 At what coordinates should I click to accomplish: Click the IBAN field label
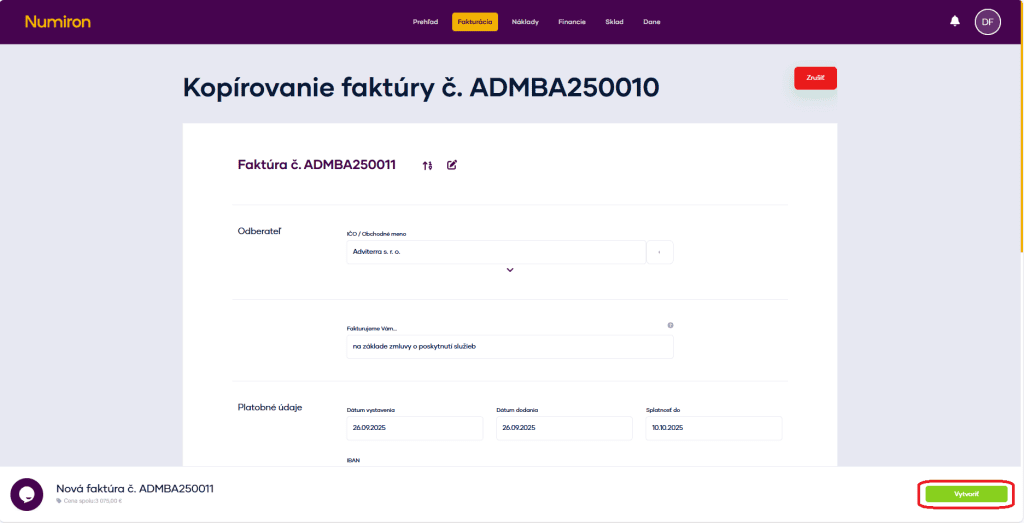click(x=353, y=460)
